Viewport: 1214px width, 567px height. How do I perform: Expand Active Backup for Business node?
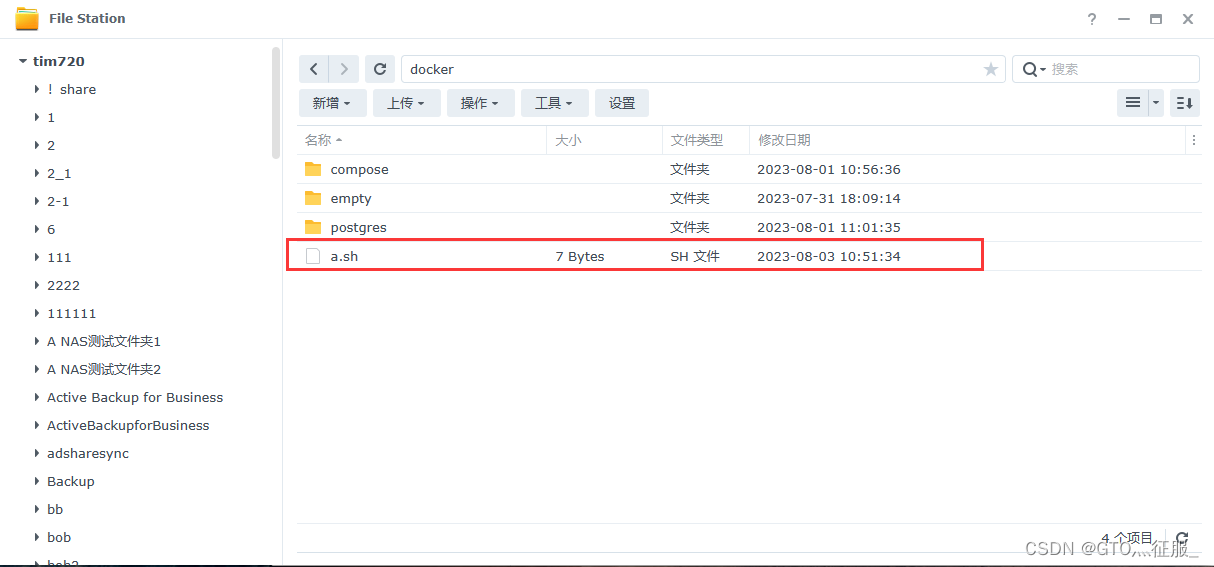click(x=37, y=397)
